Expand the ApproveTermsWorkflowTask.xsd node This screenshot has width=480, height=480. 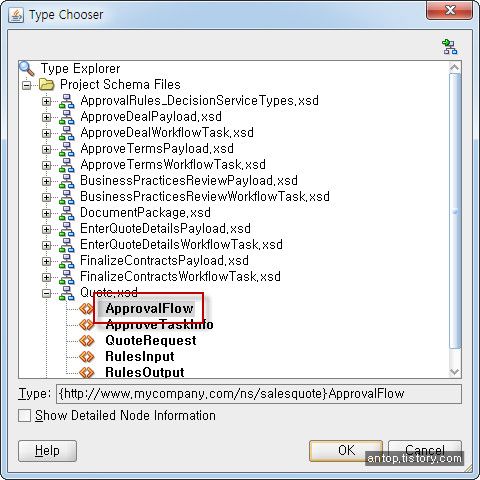point(46,165)
